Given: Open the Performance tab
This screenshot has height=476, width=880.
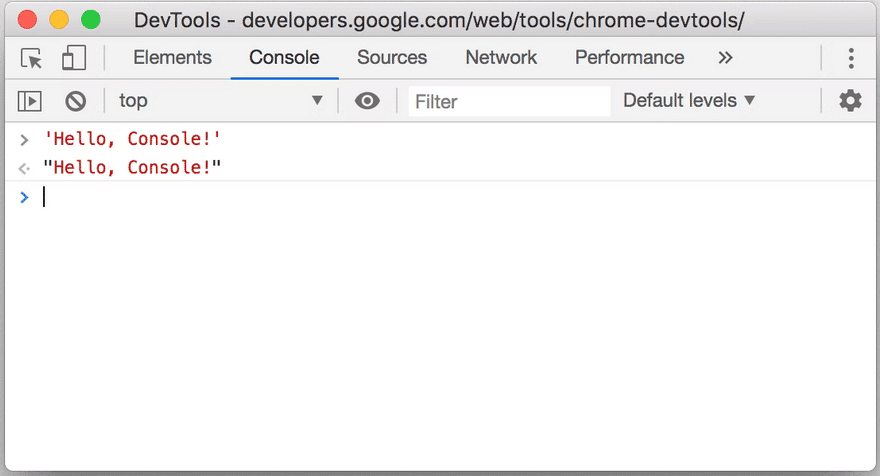Looking at the screenshot, I should point(629,58).
